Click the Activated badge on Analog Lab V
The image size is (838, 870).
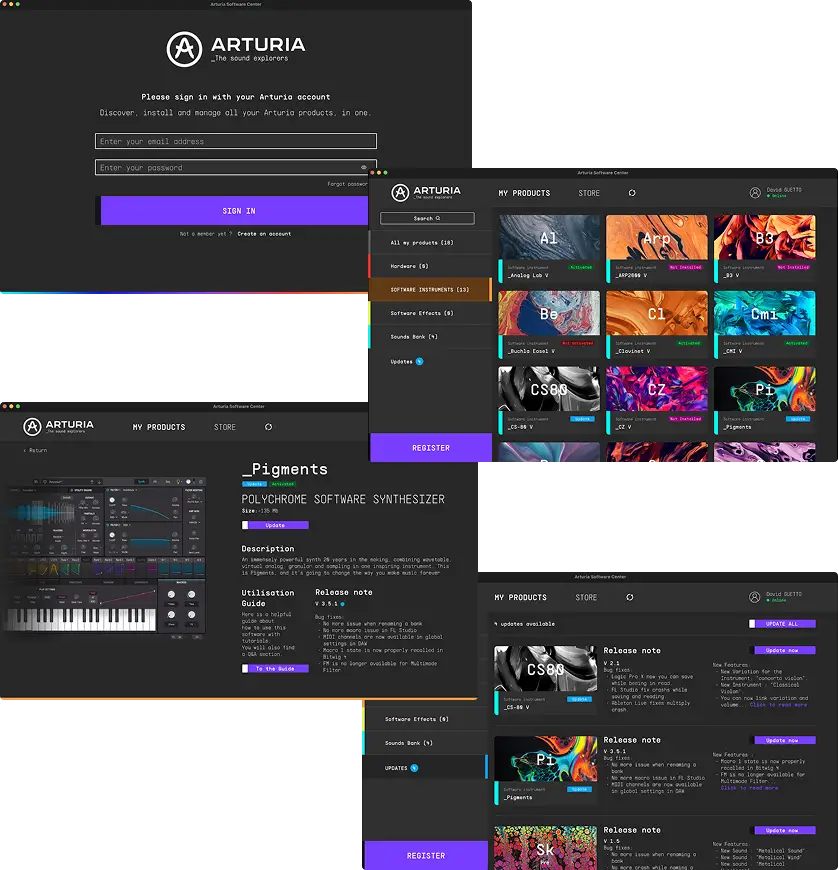(581, 267)
